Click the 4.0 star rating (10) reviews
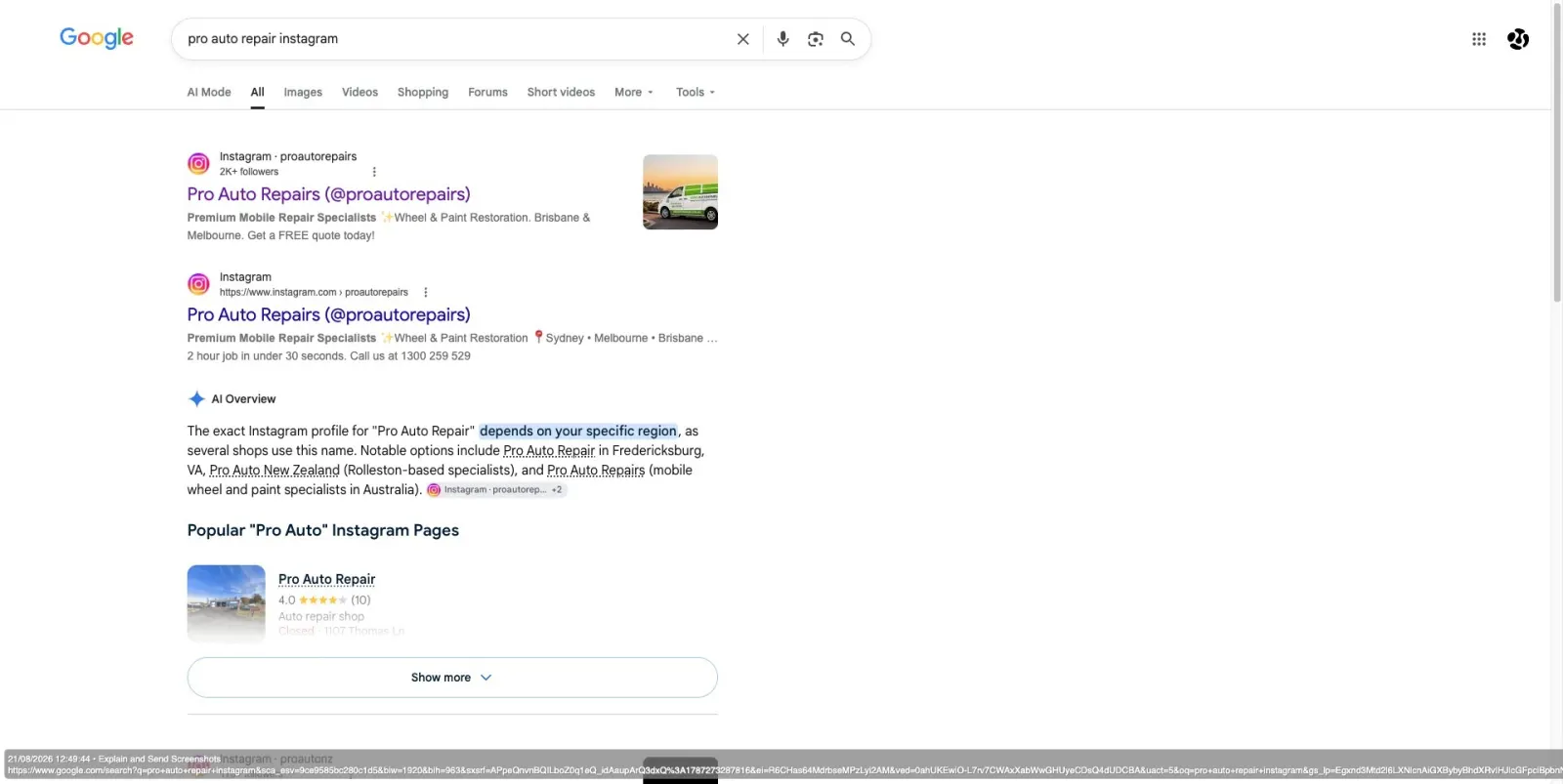 (x=324, y=600)
